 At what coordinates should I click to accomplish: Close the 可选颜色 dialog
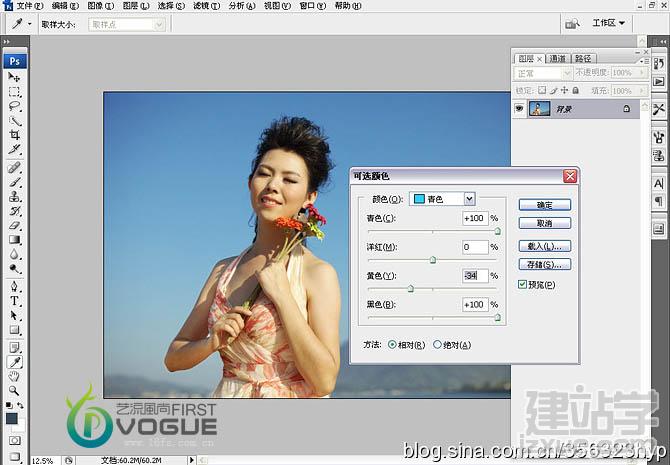(x=570, y=176)
